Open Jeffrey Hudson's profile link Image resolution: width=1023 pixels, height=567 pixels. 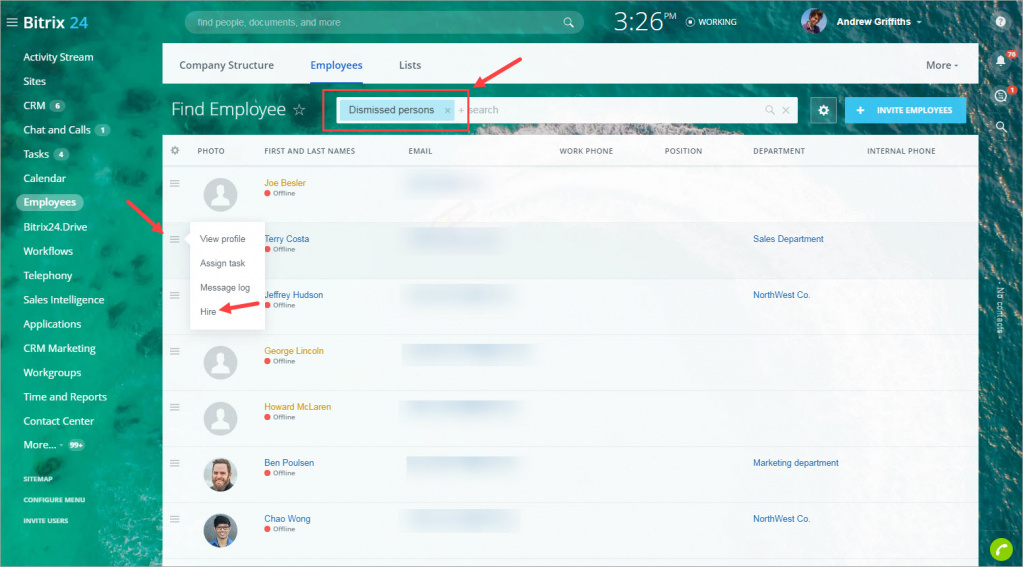click(x=294, y=295)
